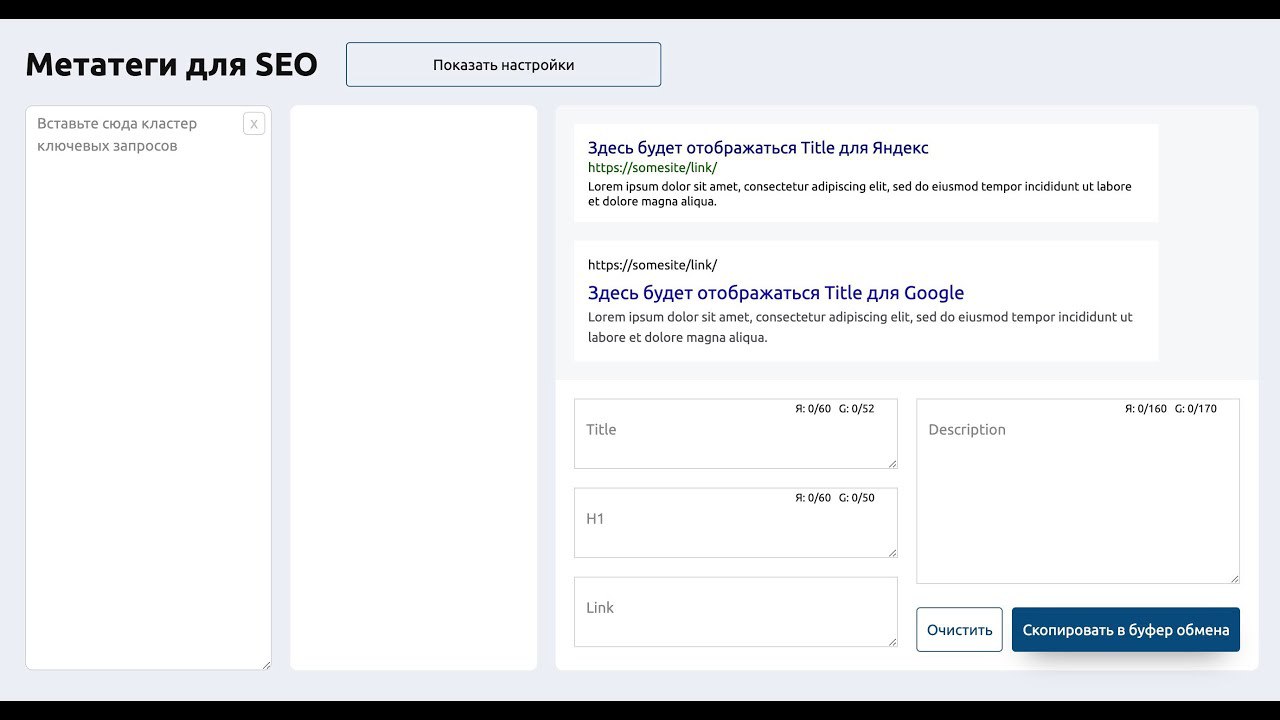The width and height of the screenshot is (1280, 720).
Task: Click into the Link field
Action: tap(736, 612)
